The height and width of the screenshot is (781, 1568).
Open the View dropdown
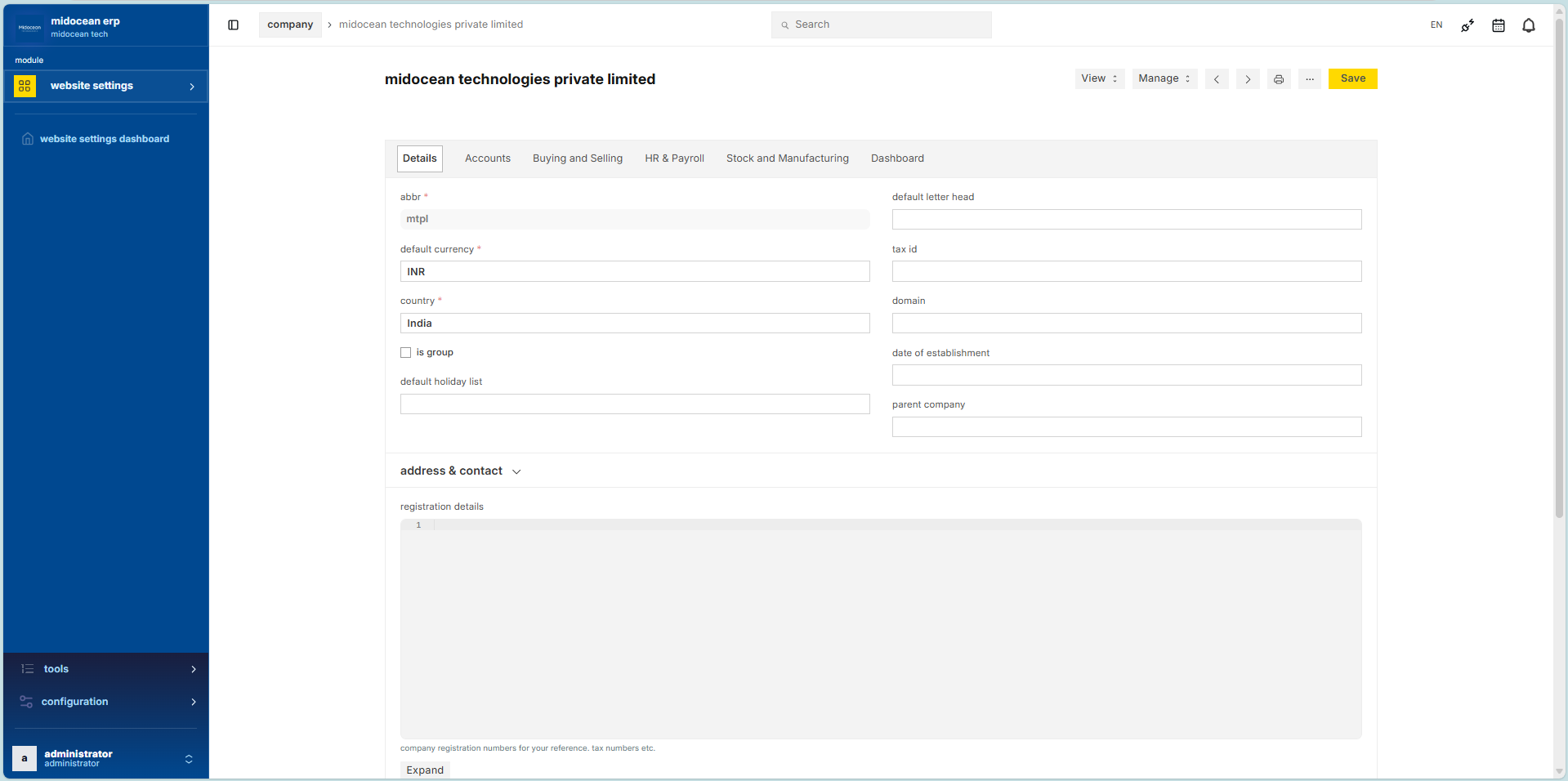pyautogui.click(x=1099, y=78)
